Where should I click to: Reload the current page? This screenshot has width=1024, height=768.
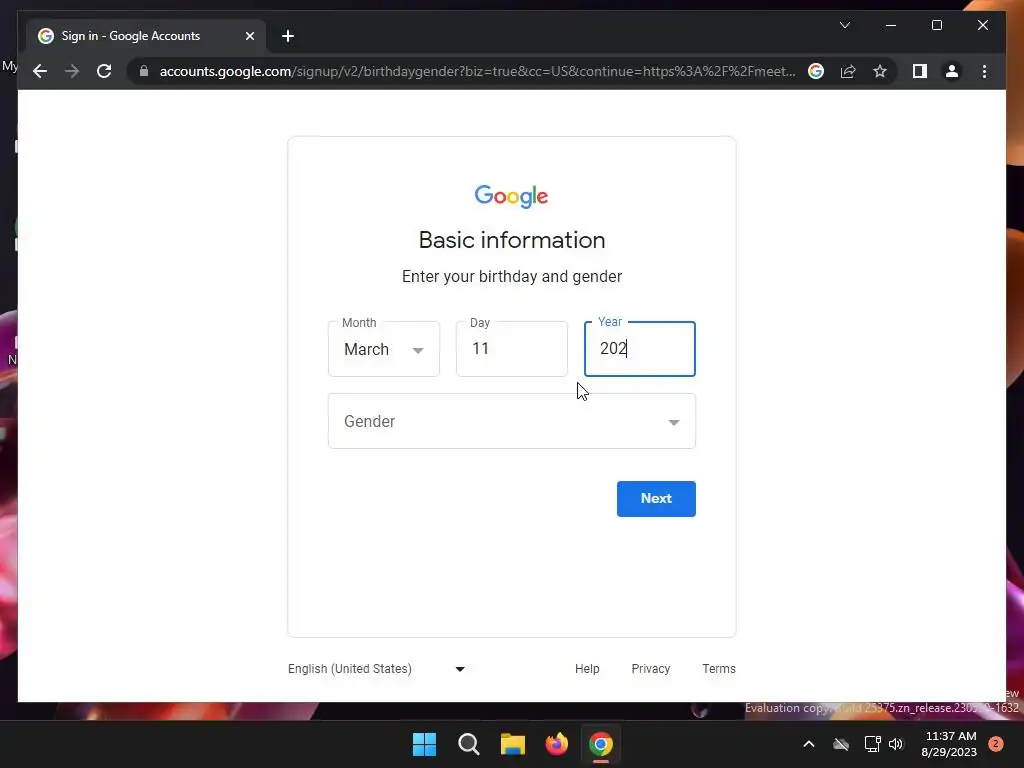coord(104,71)
